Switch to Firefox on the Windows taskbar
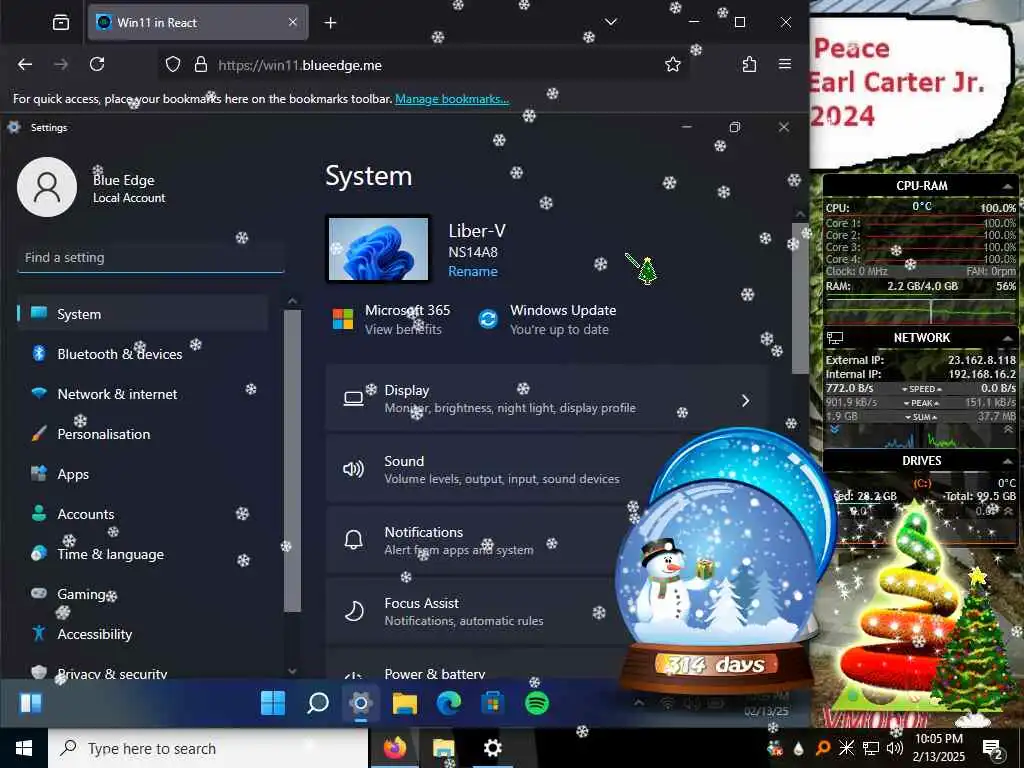The height and width of the screenshot is (768, 1024). coord(395,748)
